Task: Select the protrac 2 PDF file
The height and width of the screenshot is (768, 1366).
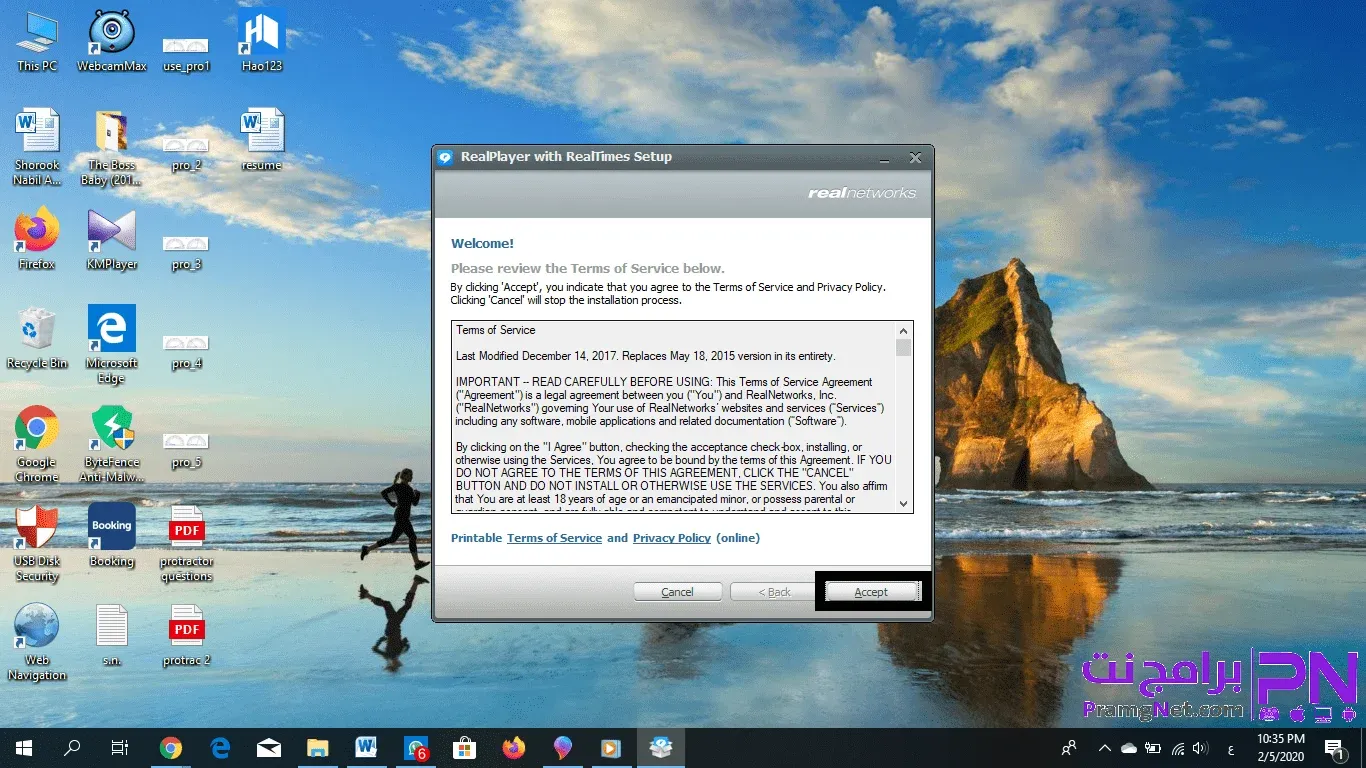Action: point(186,635)
